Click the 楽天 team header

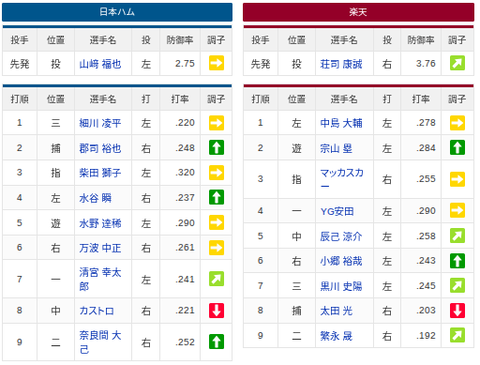(x=358, y=12)
